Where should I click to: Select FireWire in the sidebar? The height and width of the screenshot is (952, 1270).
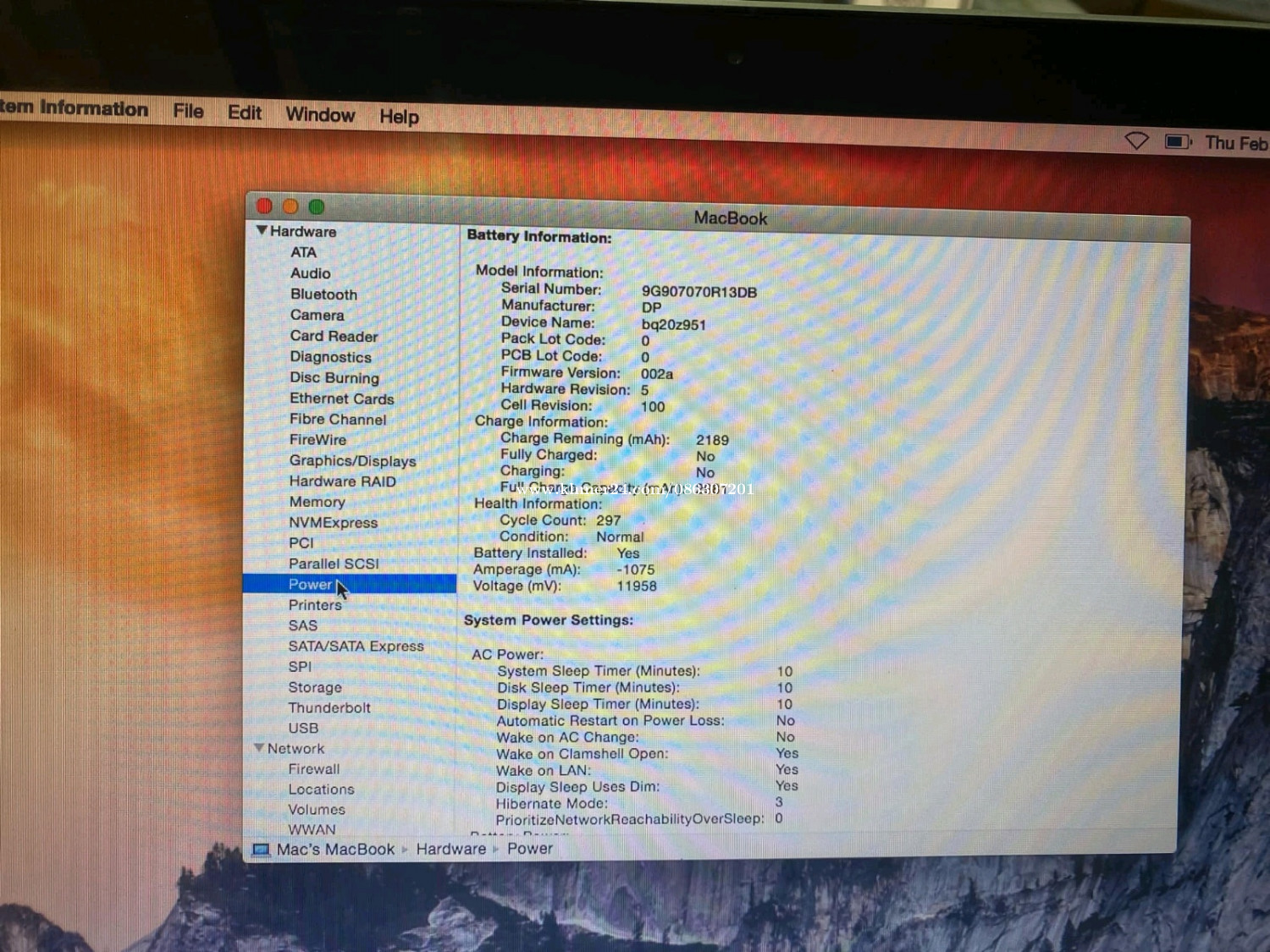(x=317, y=439)
